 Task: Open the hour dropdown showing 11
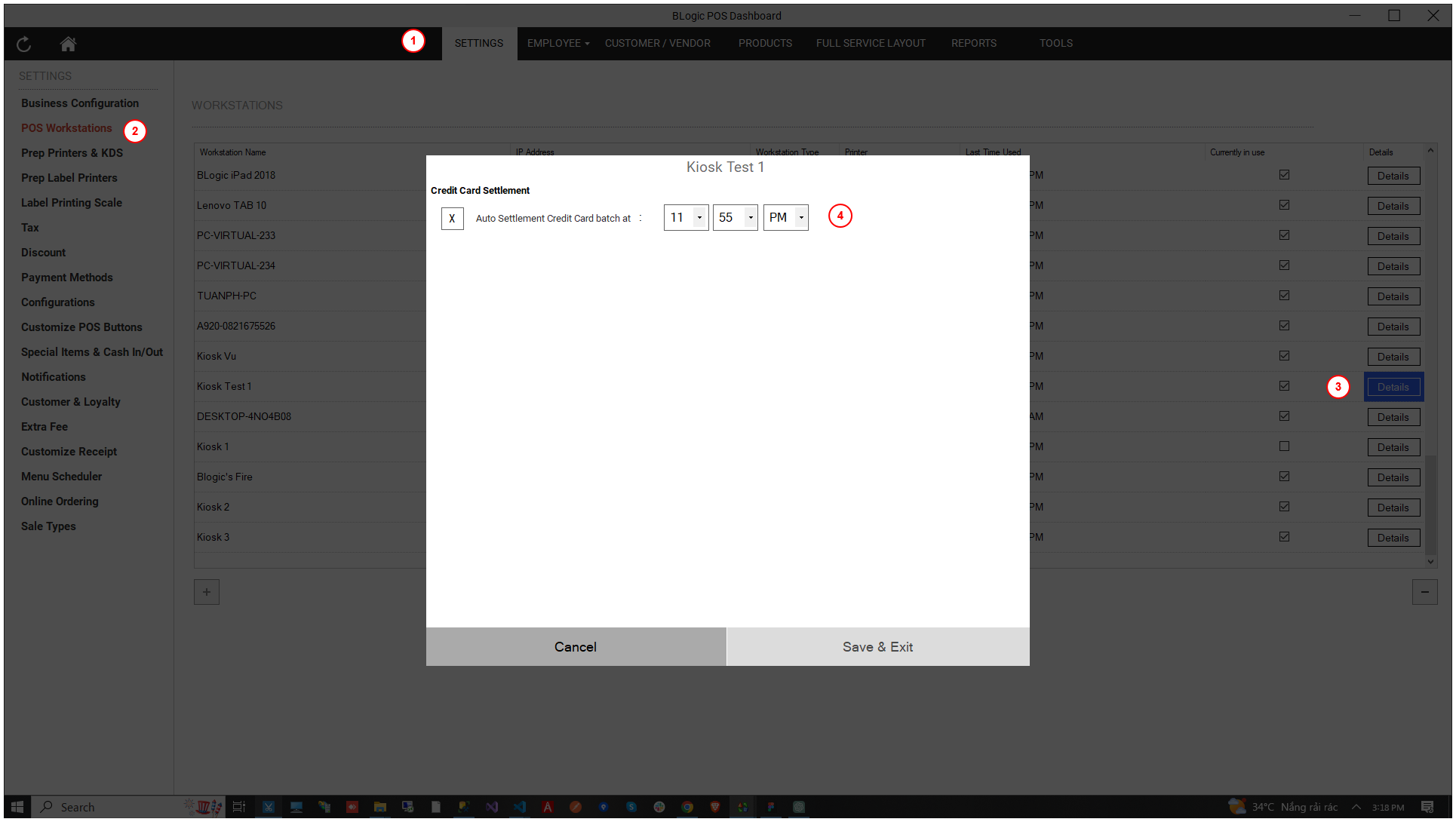click(x=699, y=218)
